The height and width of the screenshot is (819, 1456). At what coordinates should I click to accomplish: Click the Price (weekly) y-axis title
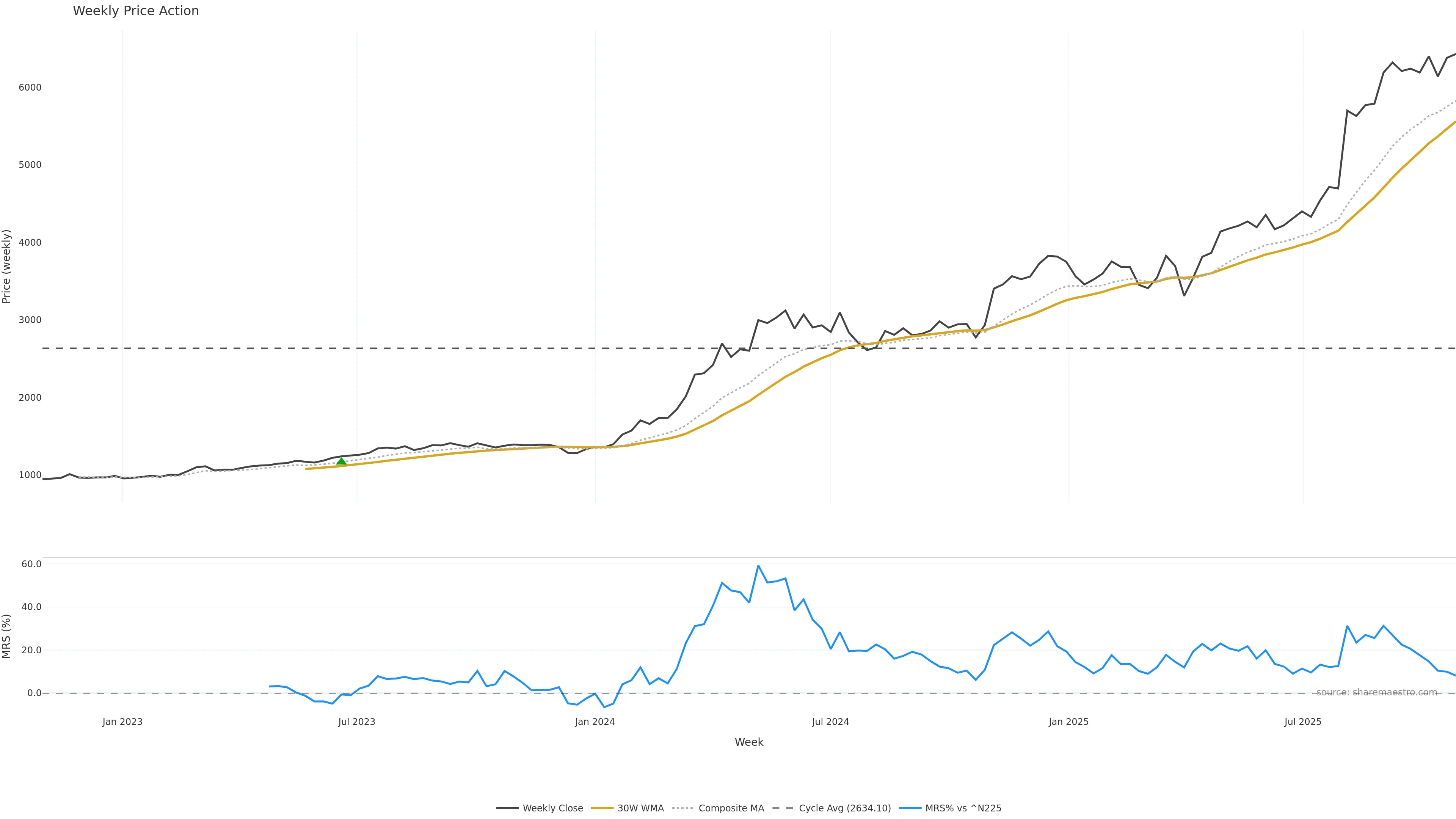[x=6, y=266]
